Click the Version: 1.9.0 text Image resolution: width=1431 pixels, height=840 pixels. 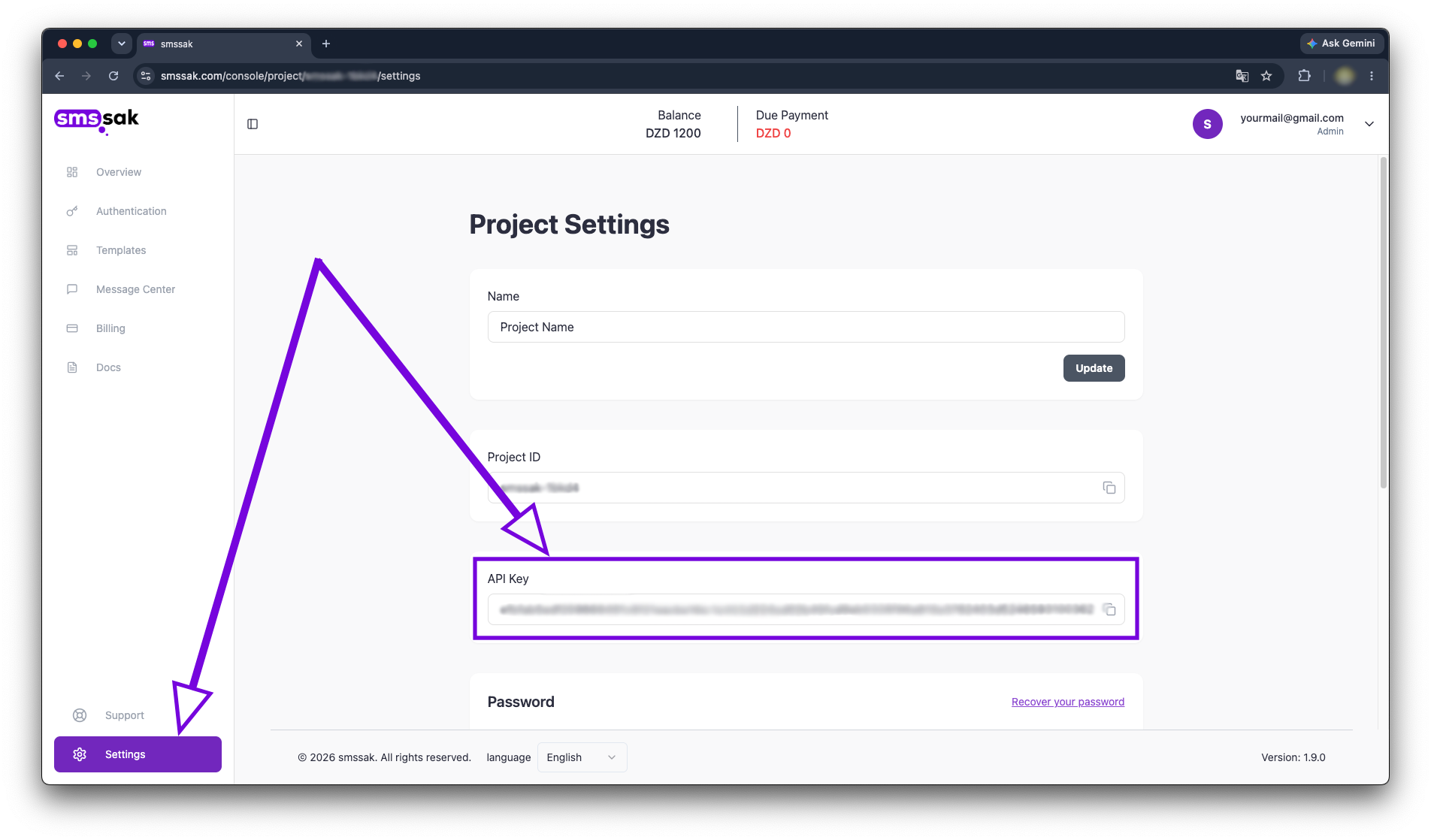(x=1293, y=757)
